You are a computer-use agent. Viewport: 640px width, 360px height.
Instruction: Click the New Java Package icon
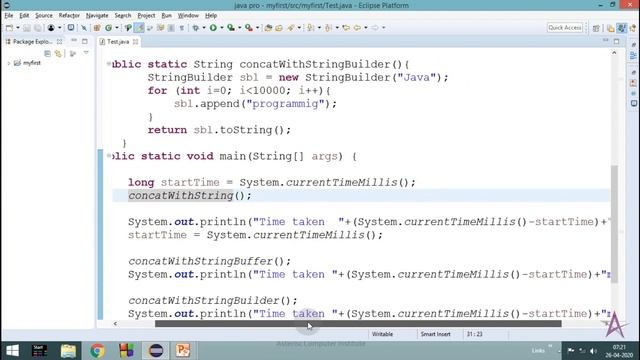coord(97,28)
